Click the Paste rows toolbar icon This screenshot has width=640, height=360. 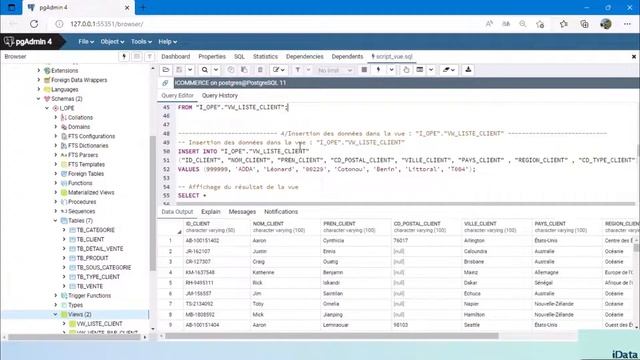pyautogui.click(x=244, y=70)
